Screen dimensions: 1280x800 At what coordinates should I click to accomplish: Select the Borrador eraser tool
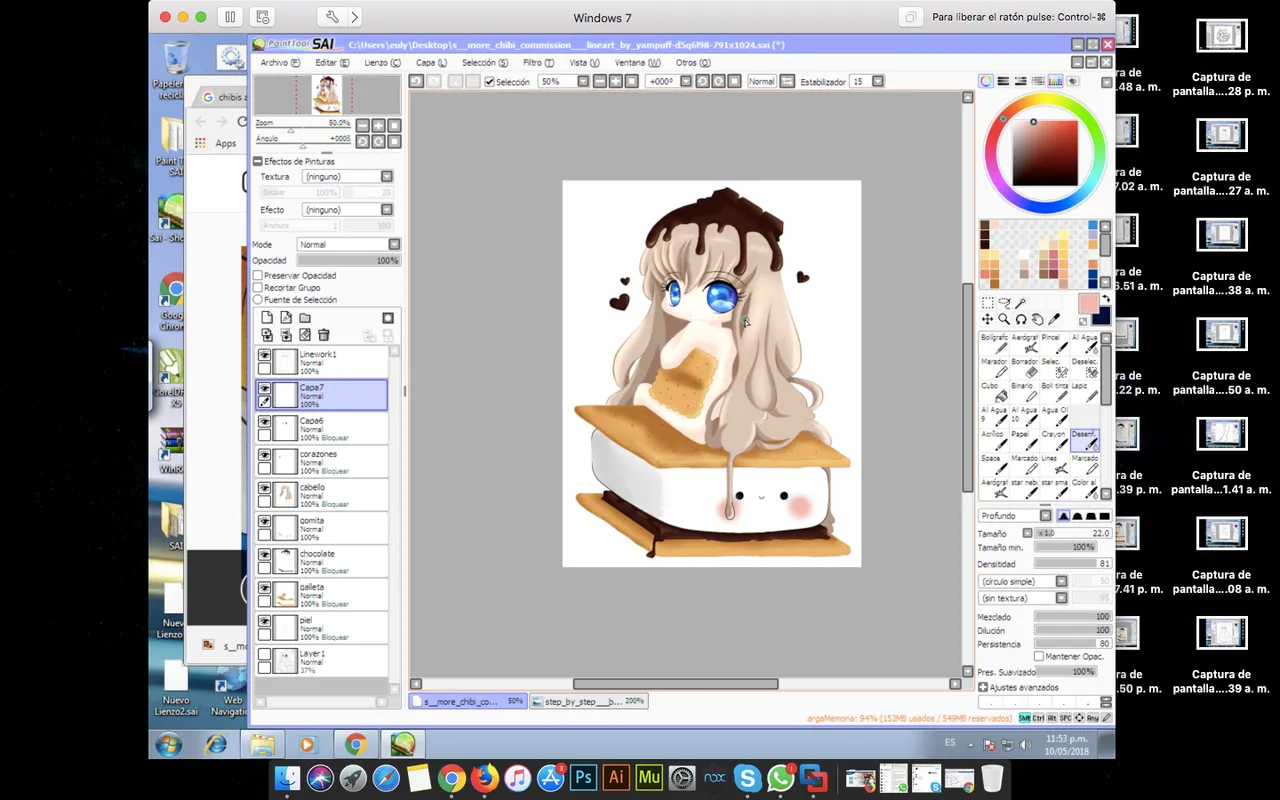[x=1024, y=367]
